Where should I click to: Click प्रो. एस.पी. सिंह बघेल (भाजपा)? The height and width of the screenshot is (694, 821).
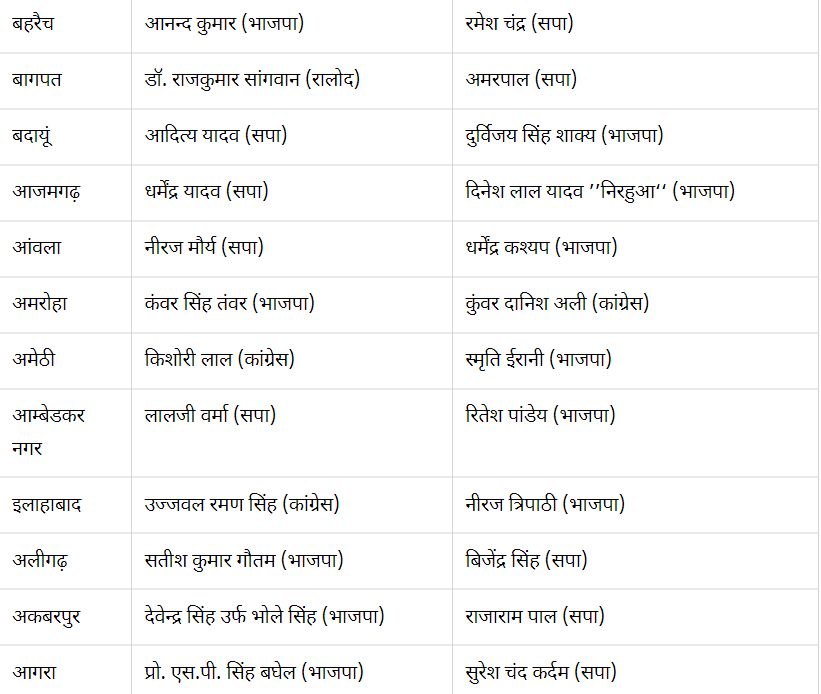[254, 673]
